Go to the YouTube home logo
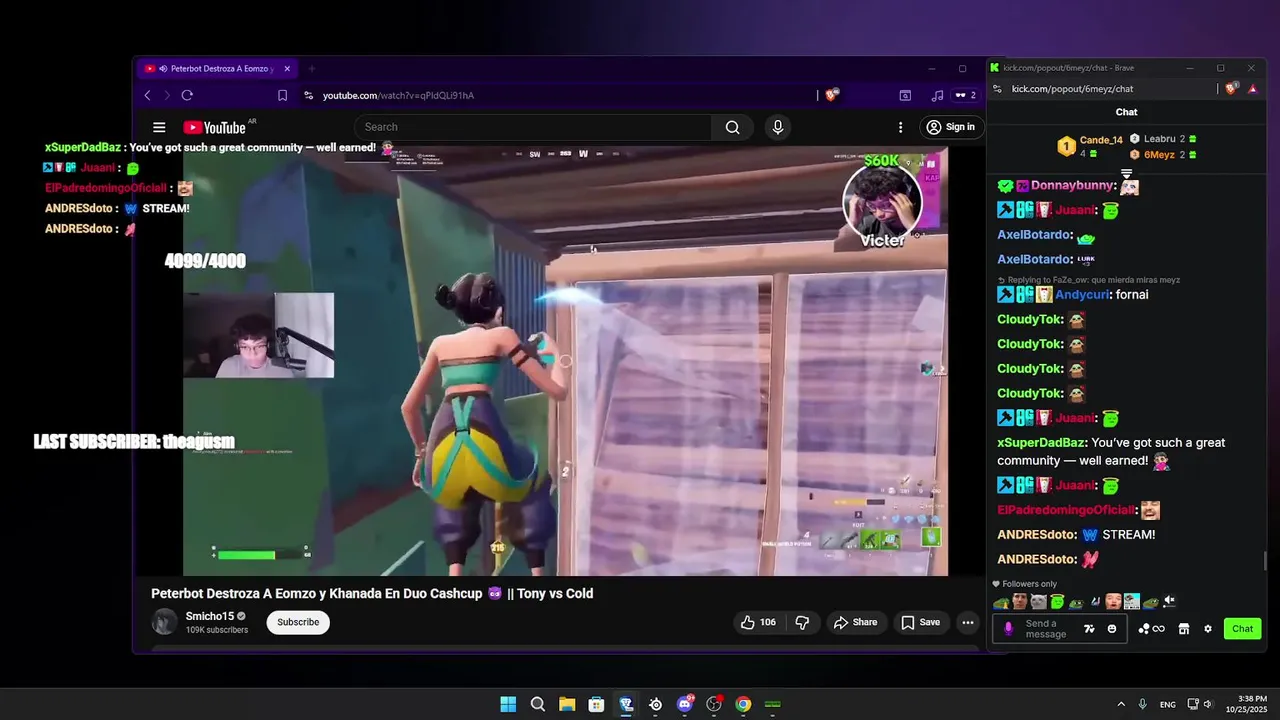The image size is (1280, 720). pos(214,127)
